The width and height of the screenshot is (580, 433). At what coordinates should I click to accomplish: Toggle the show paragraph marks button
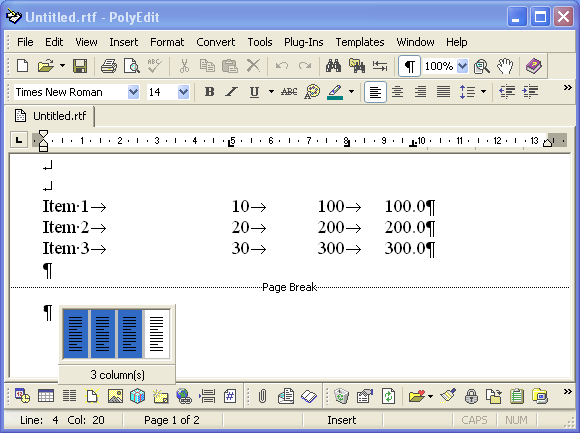[x=409, y=66]
